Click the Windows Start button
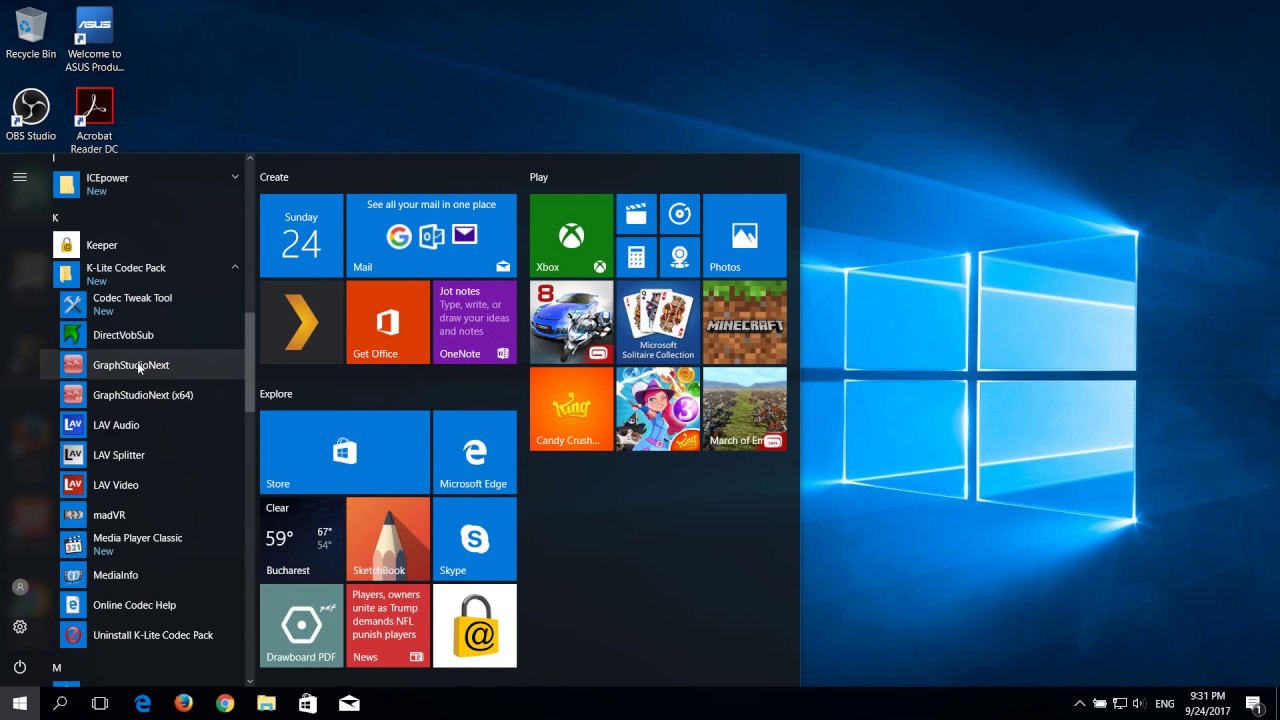 coord(20,704)
